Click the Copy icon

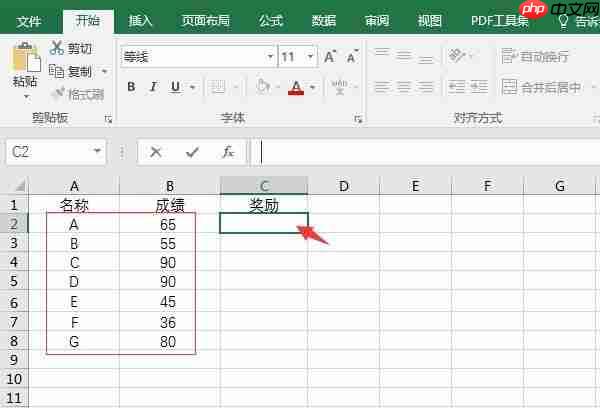tap(56, 71)
